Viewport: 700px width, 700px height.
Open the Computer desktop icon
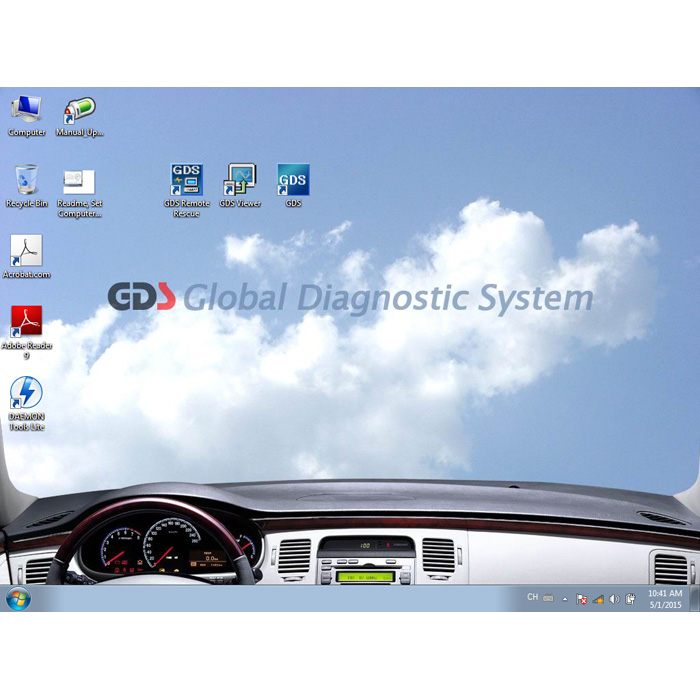click(27, 116)
